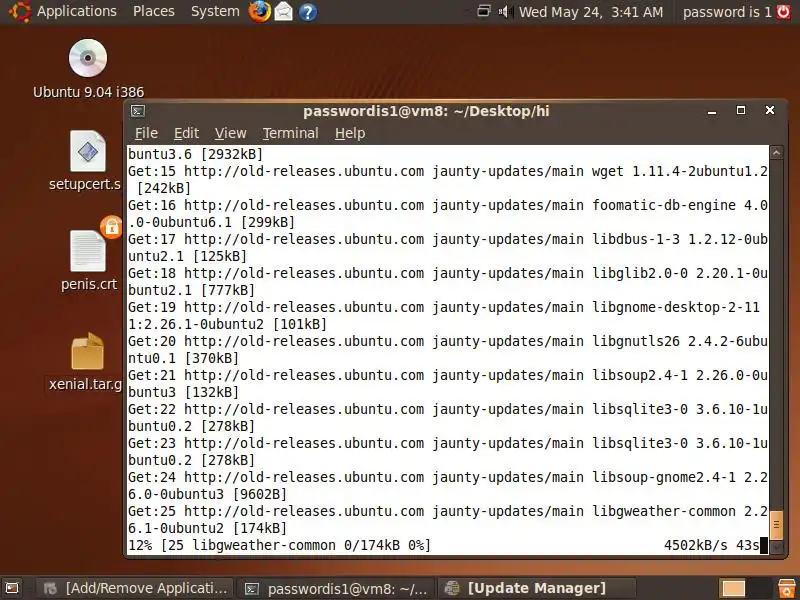Image resolution: width=800 pixels, height=600 pixels.
Task: Open the Help question mark launcher
Action: [x=308, y=11]
